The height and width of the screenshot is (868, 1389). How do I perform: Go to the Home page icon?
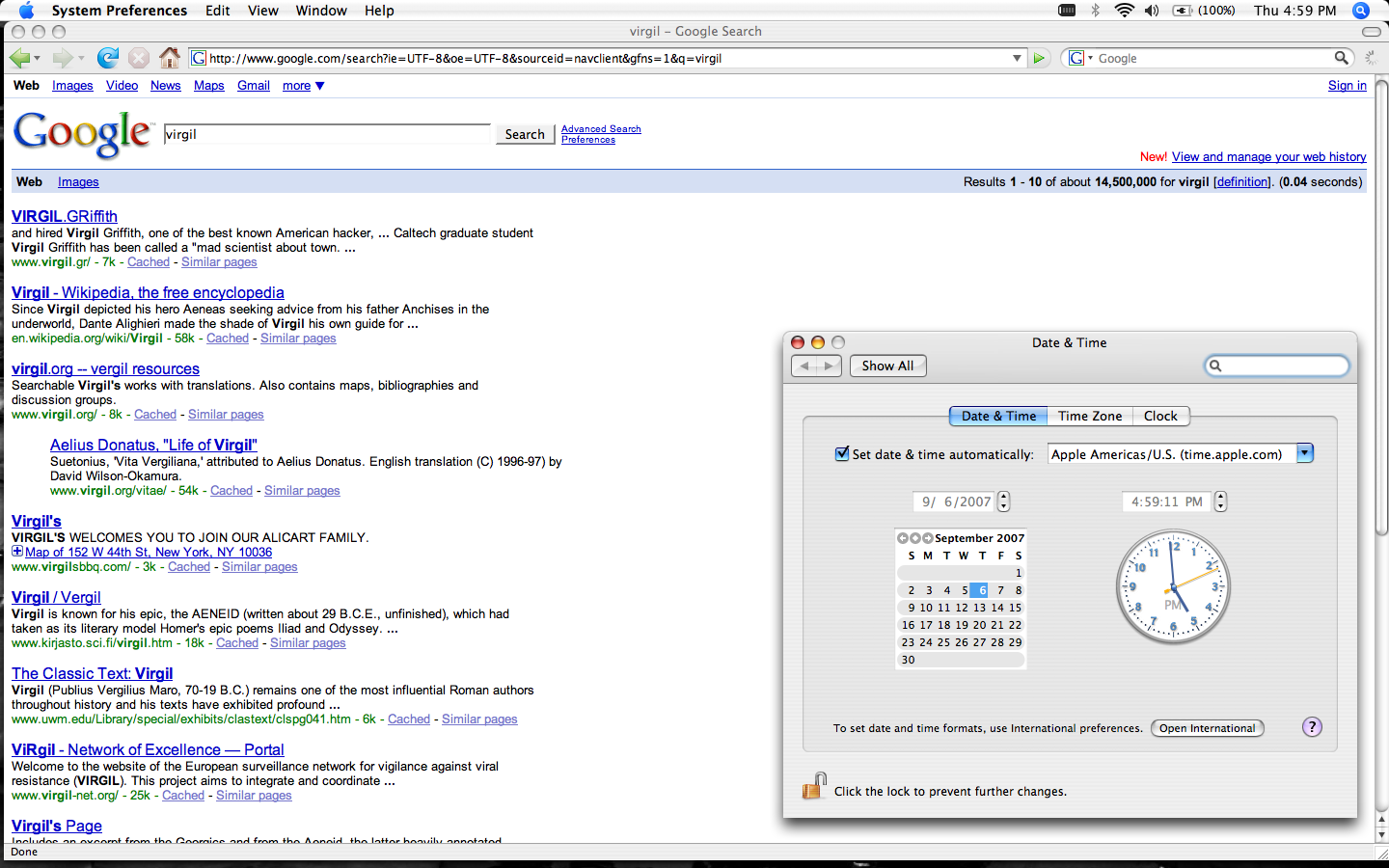(x=170, y=58)
